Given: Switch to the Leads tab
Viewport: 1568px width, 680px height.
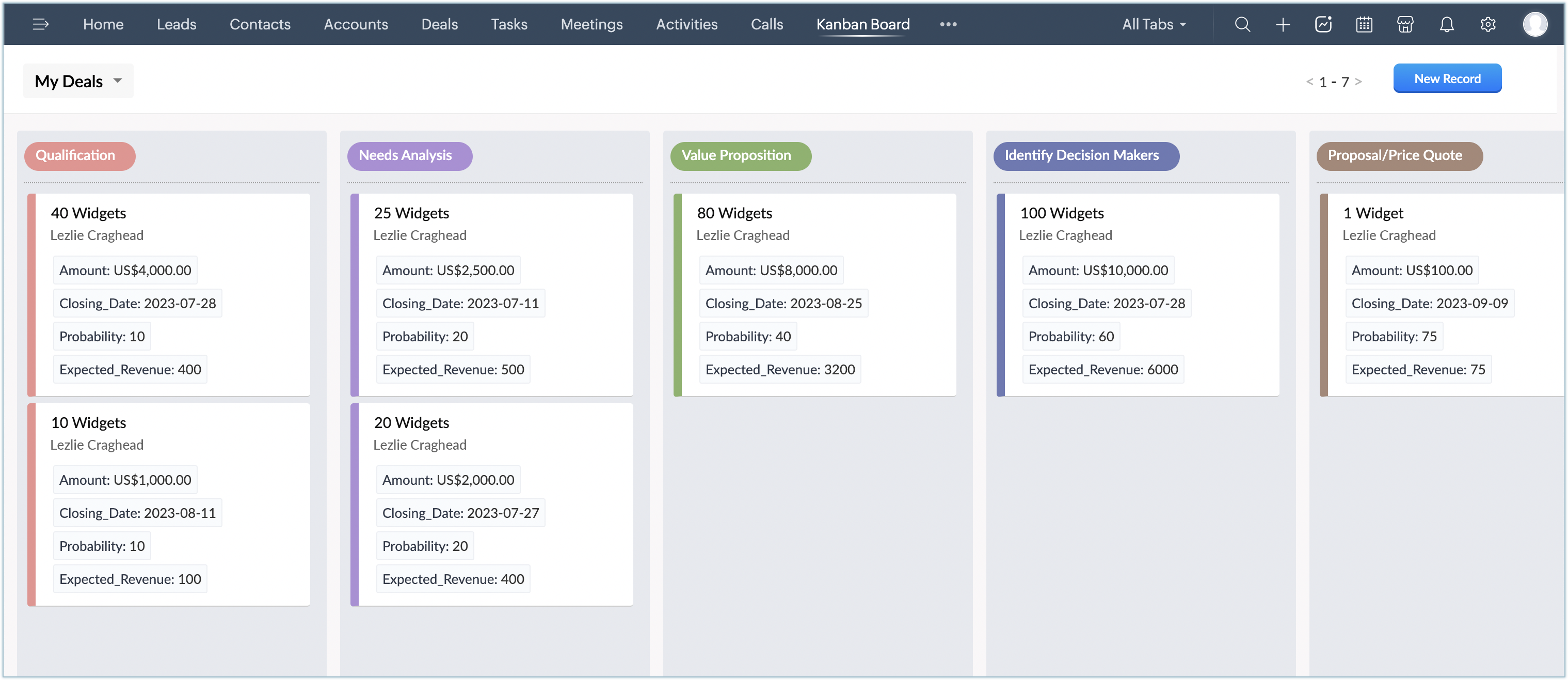Looking at the screenshot, I should [x=176, y=24].
